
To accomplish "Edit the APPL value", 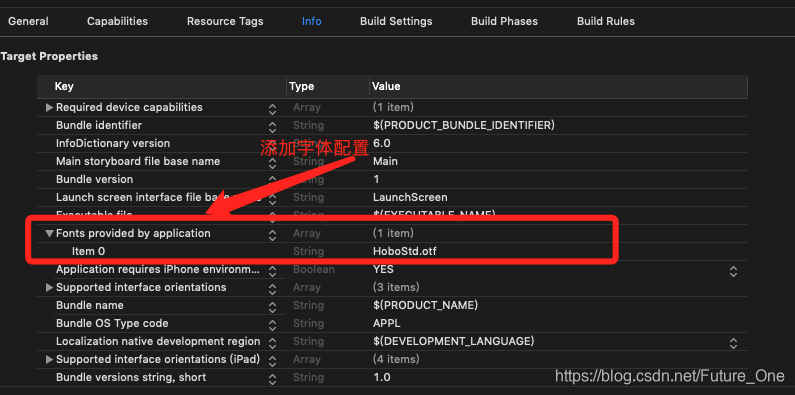I will click(x=386, y=324).
